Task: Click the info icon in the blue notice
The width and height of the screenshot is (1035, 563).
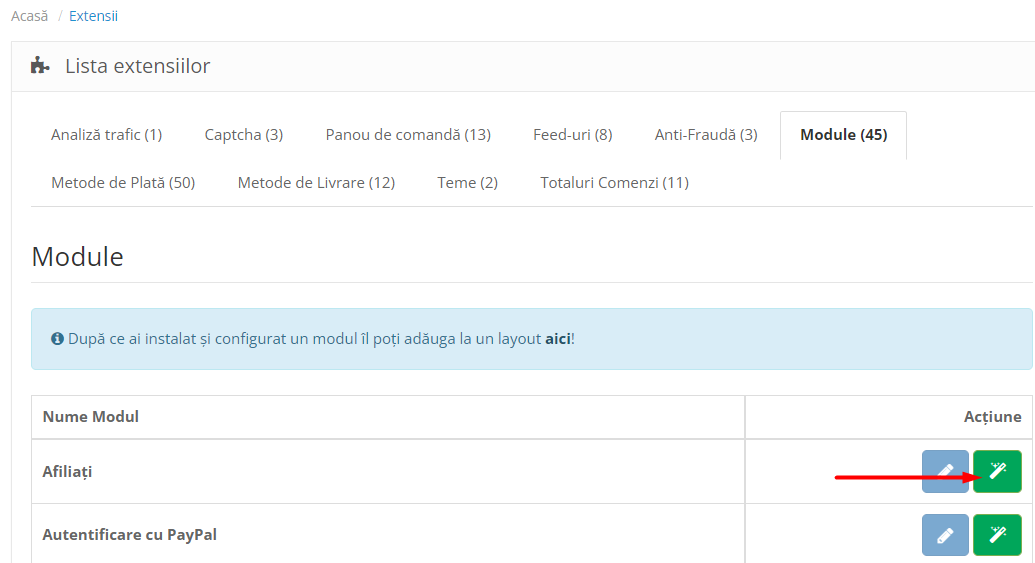Action: coord(58,339)
